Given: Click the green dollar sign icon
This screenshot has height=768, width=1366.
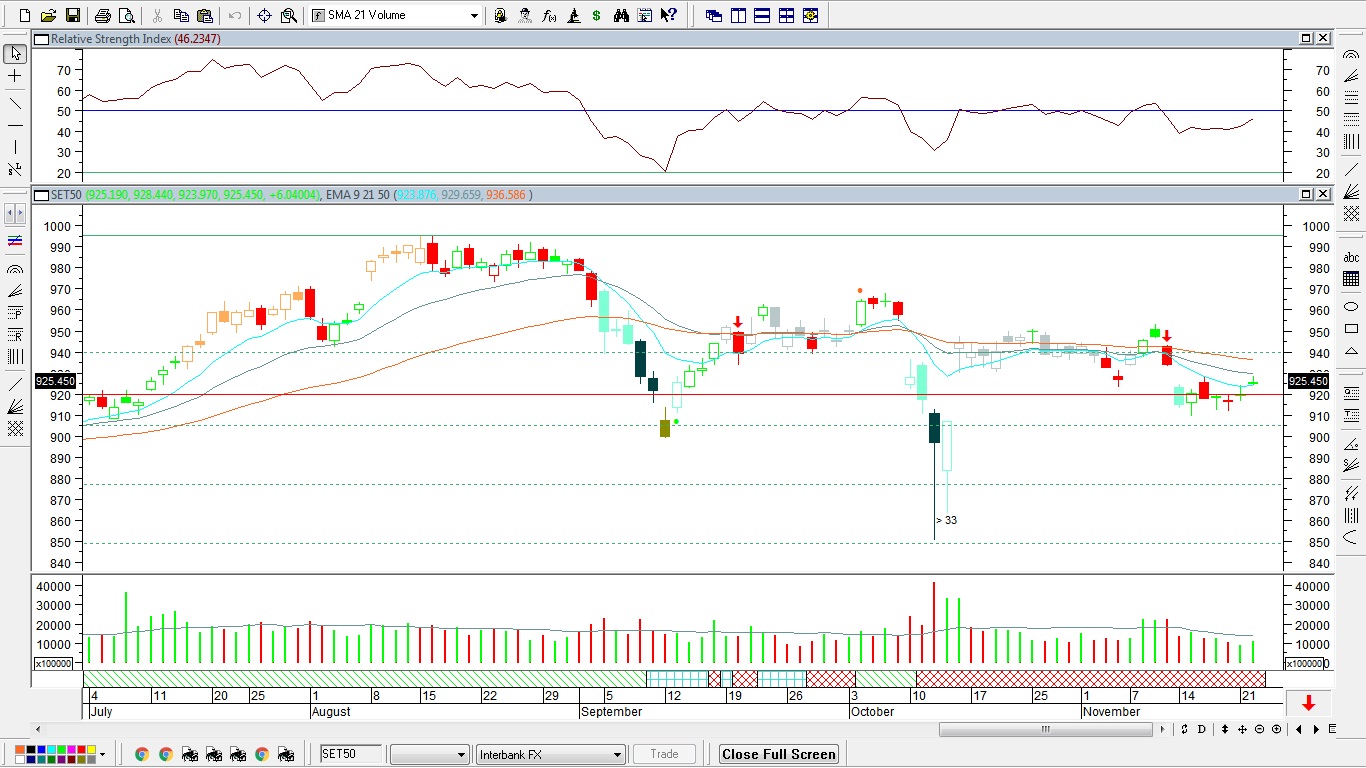Looking at the screenshot, I should (x=597, y=15).
